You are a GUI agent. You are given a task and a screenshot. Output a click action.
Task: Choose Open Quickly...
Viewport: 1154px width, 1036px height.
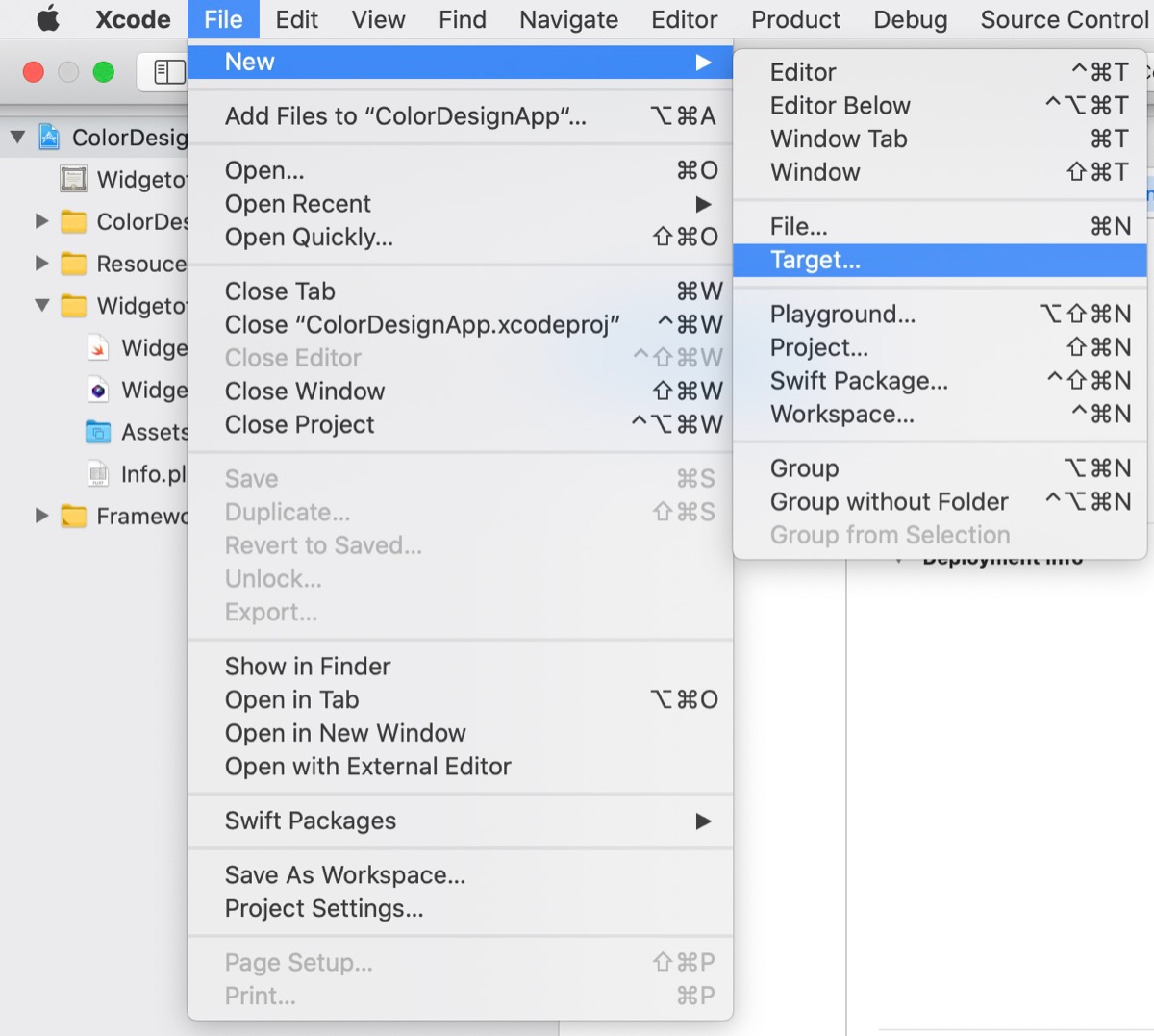pyautogui.click(x=461, y=237)
